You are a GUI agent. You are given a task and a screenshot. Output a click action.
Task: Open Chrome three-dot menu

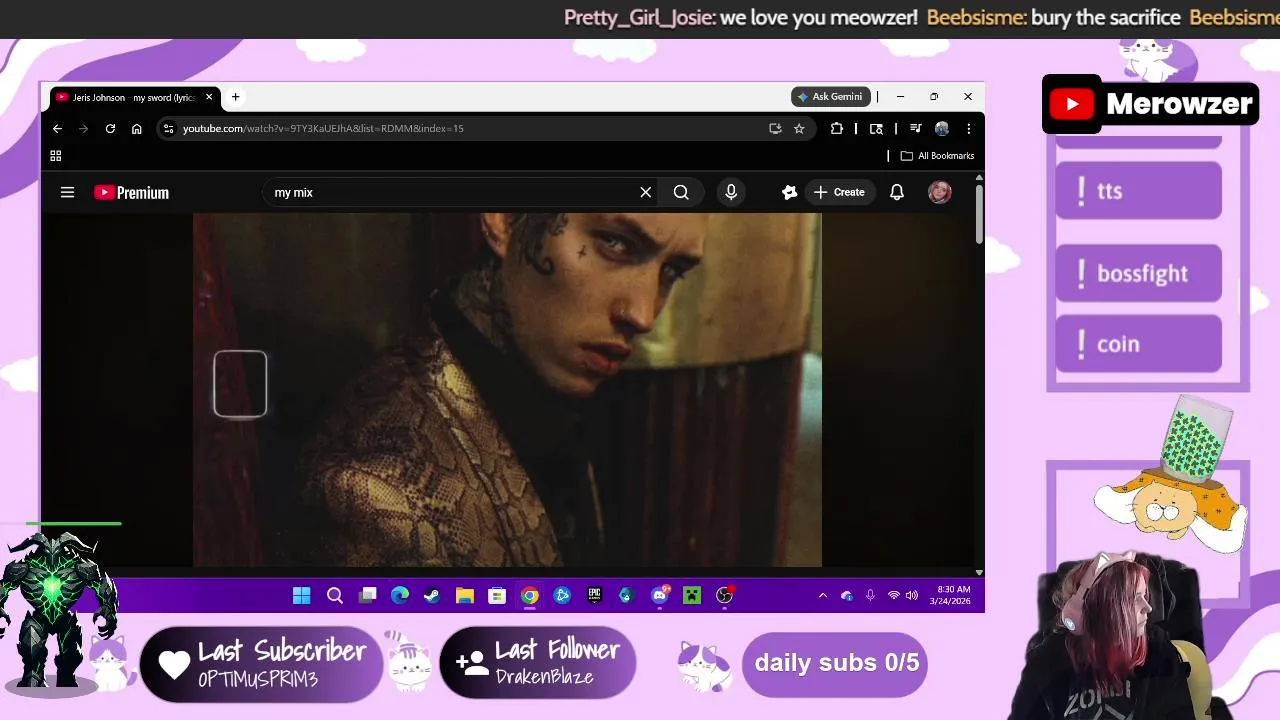pyautogui.click(x=968, y=128)
